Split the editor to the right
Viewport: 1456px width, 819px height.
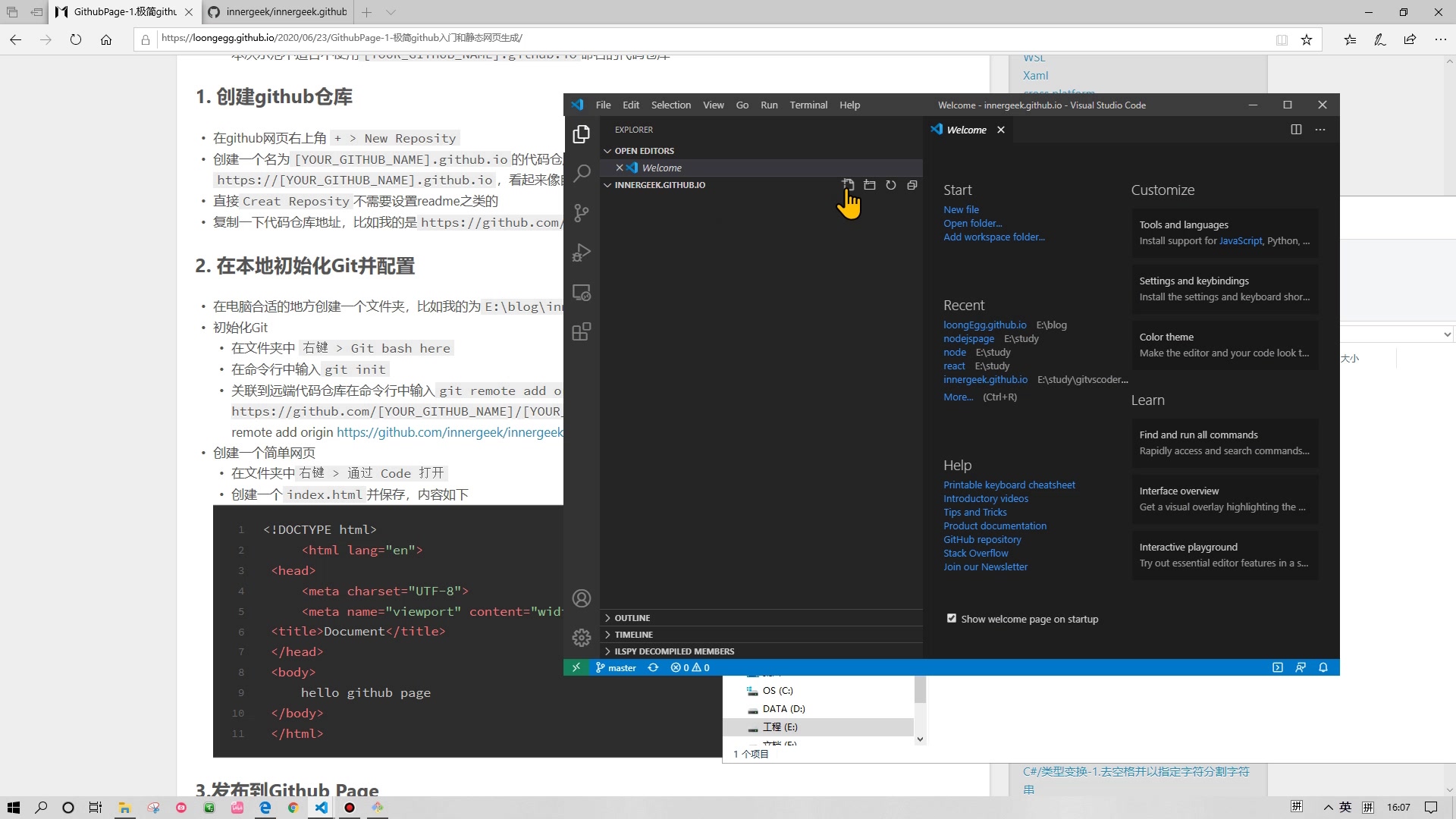pyautogui.click(x=1296, y=130)
